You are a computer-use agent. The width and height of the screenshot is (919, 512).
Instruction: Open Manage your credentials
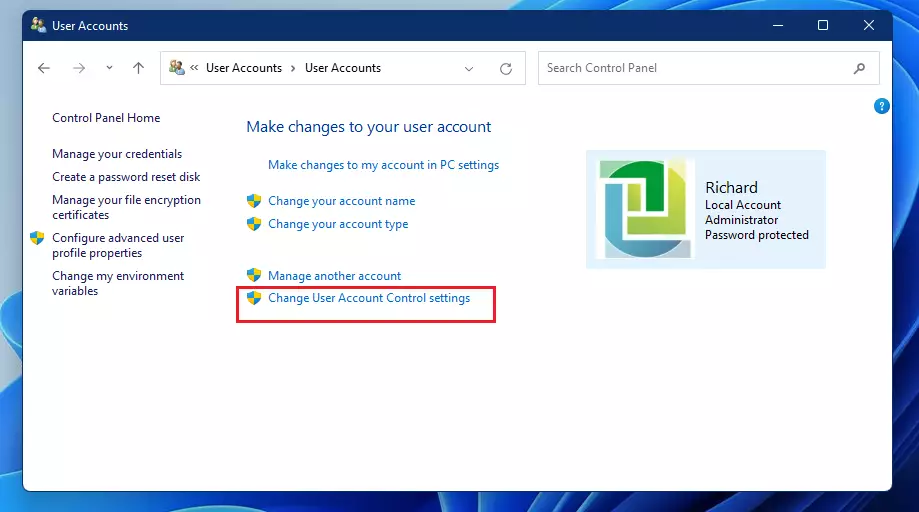click(x=117, y=153)
